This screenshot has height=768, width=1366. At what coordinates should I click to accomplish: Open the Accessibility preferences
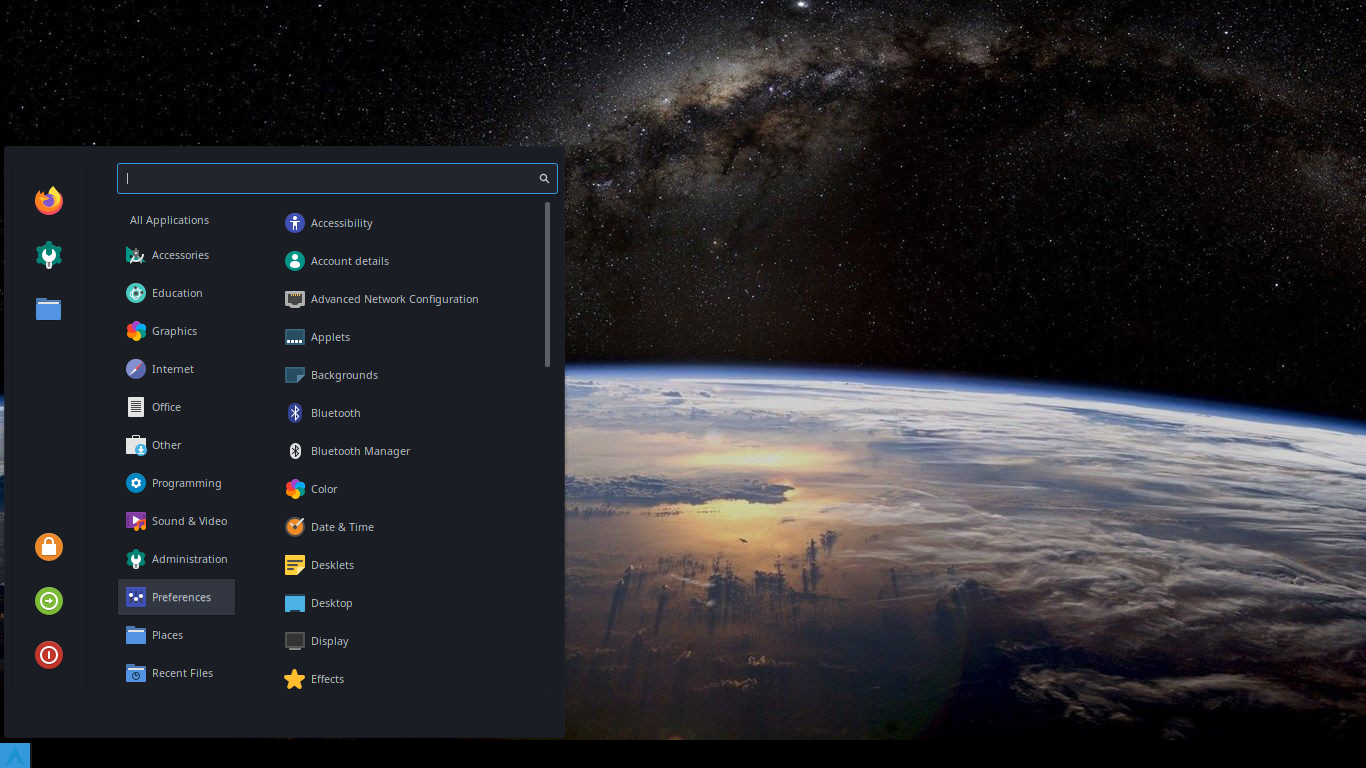pyautogui.click(x=341, y=223)
